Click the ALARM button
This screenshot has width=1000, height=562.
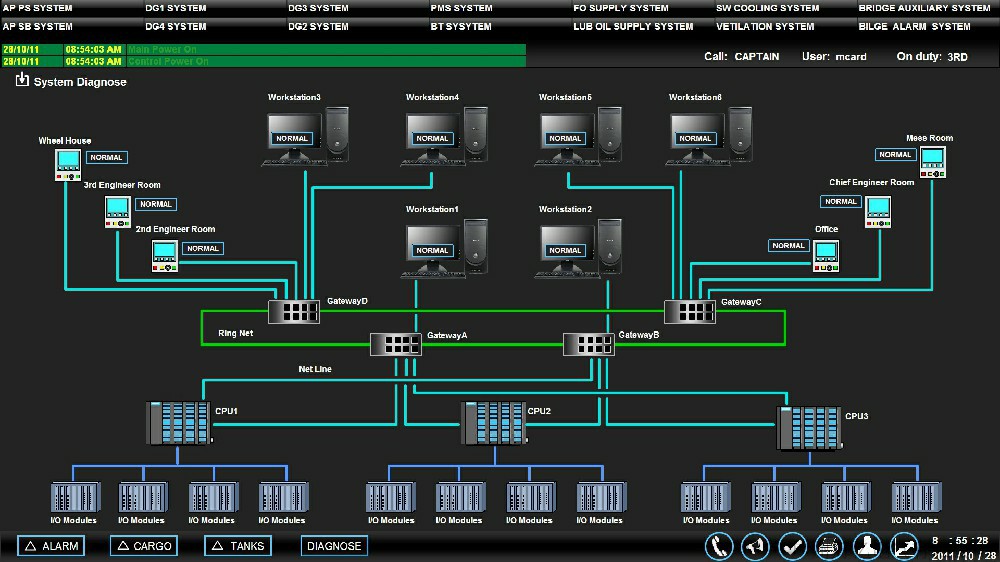(50, 546)
